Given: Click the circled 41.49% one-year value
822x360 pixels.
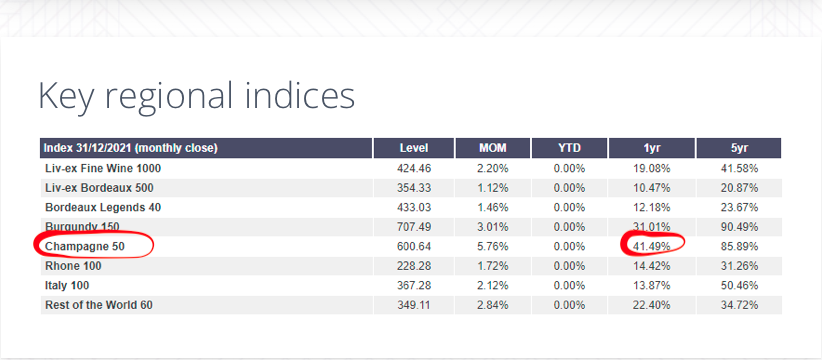Looking at the screenshot, I should click(652, 246).
